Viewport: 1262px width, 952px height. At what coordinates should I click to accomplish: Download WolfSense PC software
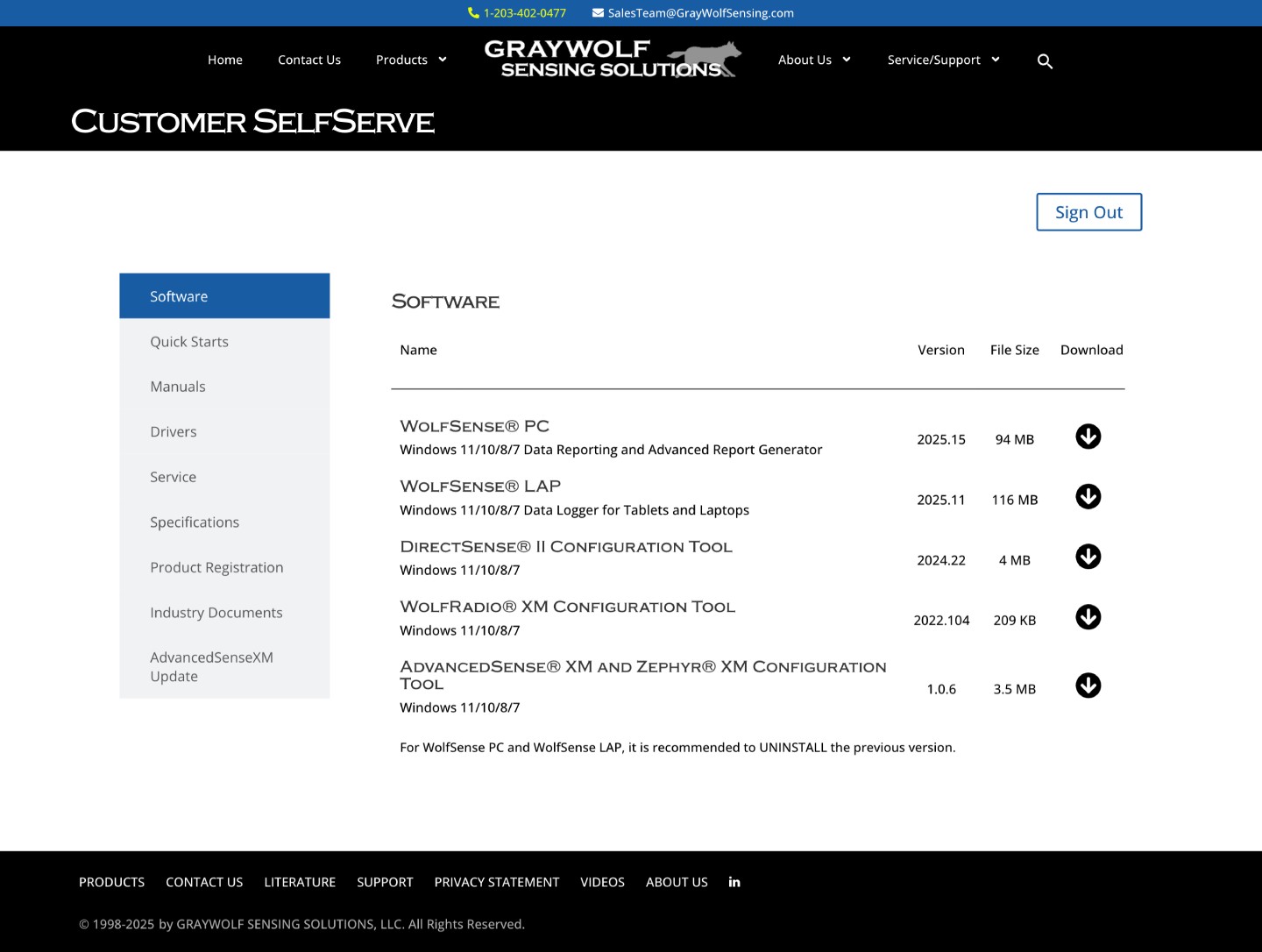click(x=1088, y=437)
